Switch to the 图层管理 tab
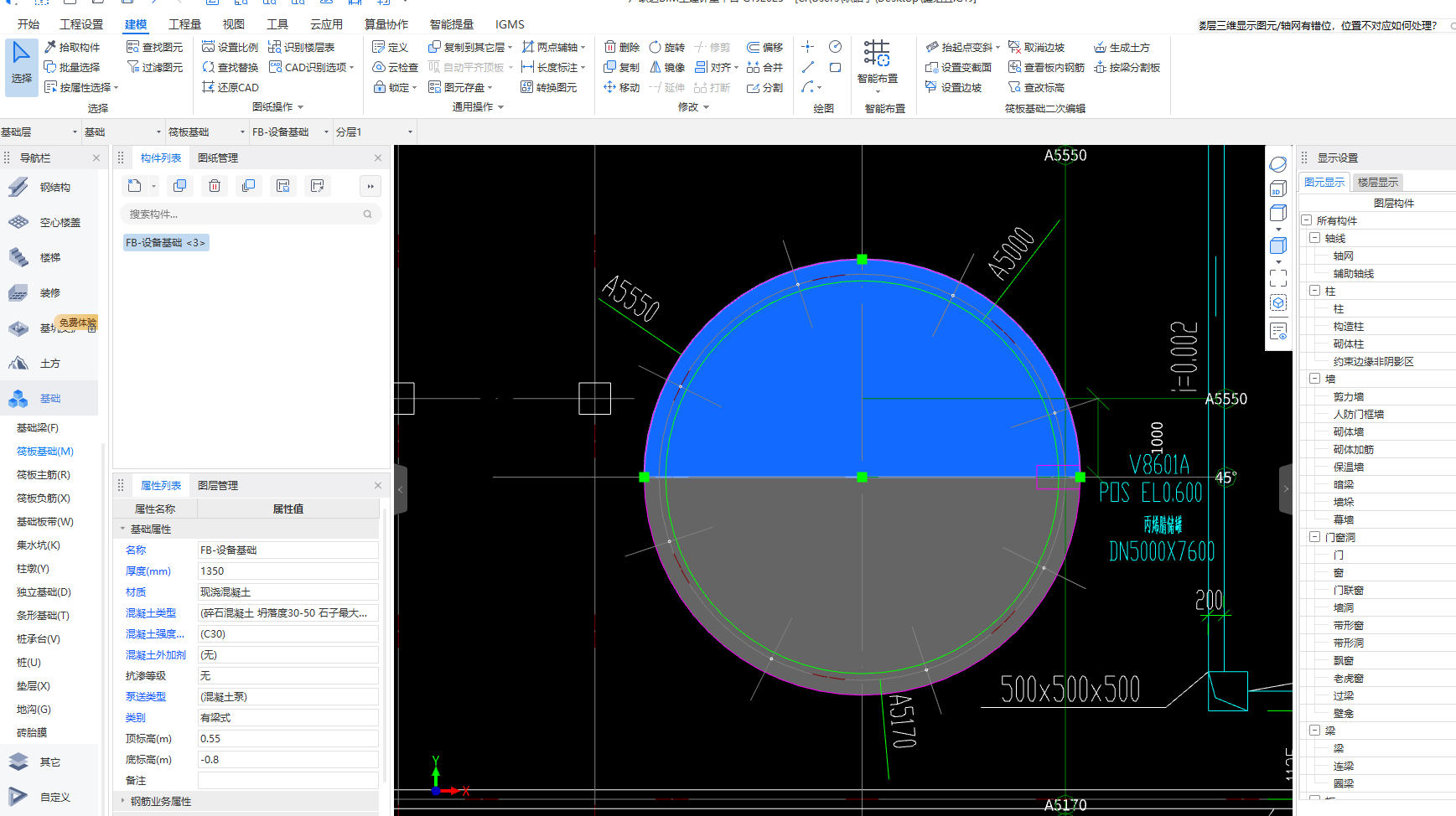1456x816 pixels. point(218,485)
